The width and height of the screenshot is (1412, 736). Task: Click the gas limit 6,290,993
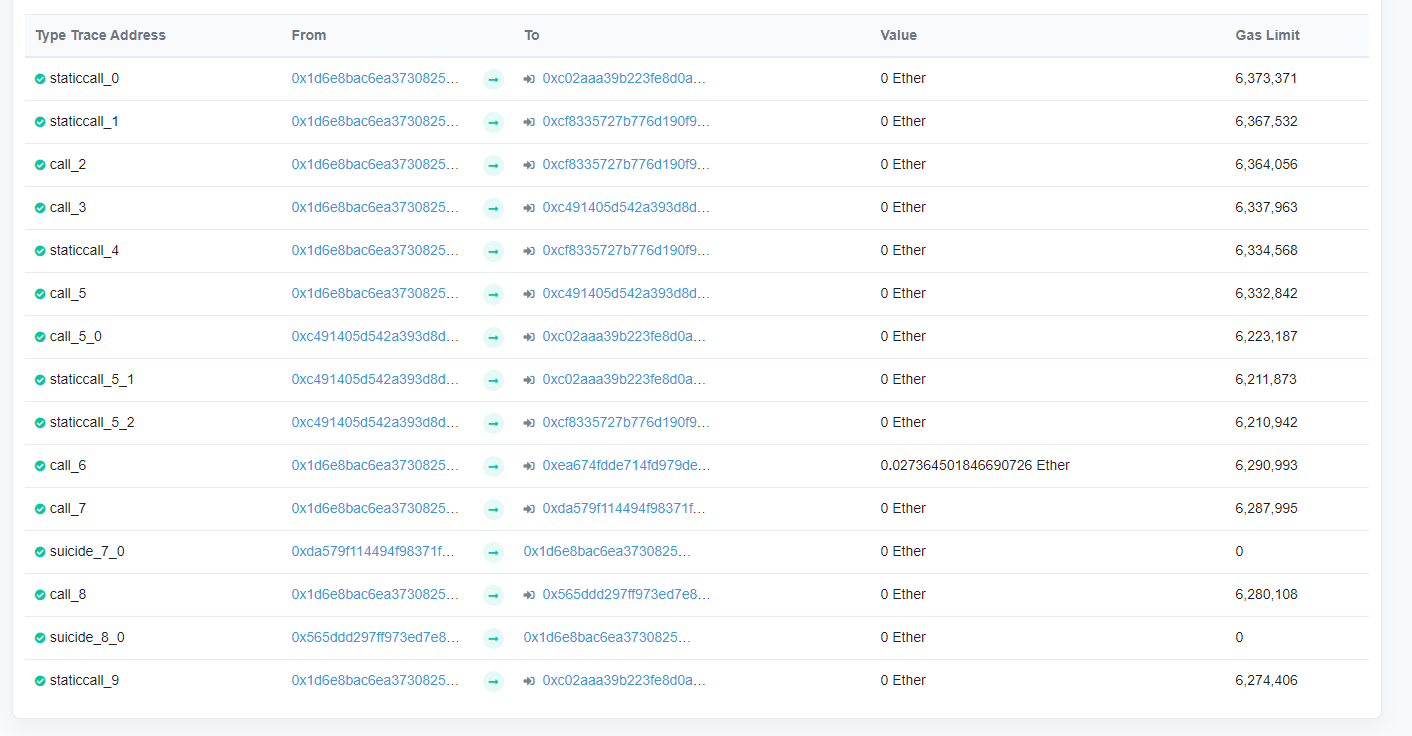(x=1266, y=465)
